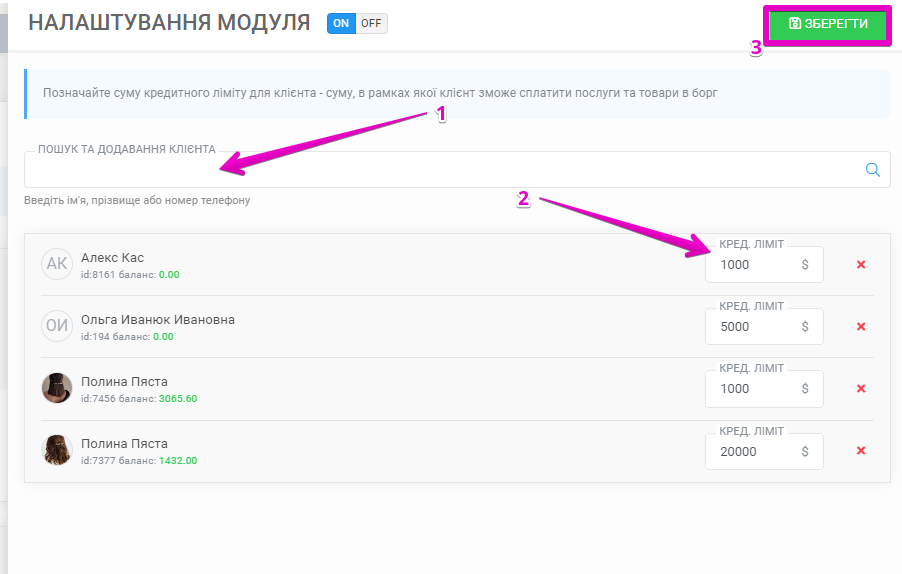Viewport: 902px width, 574px height.
Task: Edit credit limit for Полина Пяста id:7456
Action: [764, 389]
